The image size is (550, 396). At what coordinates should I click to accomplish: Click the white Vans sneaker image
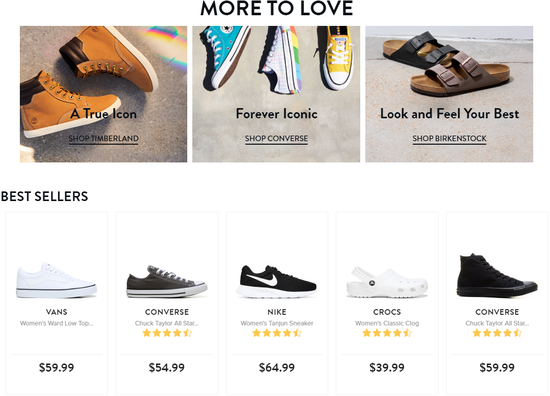pyautogui.click(x=56, y=280)
